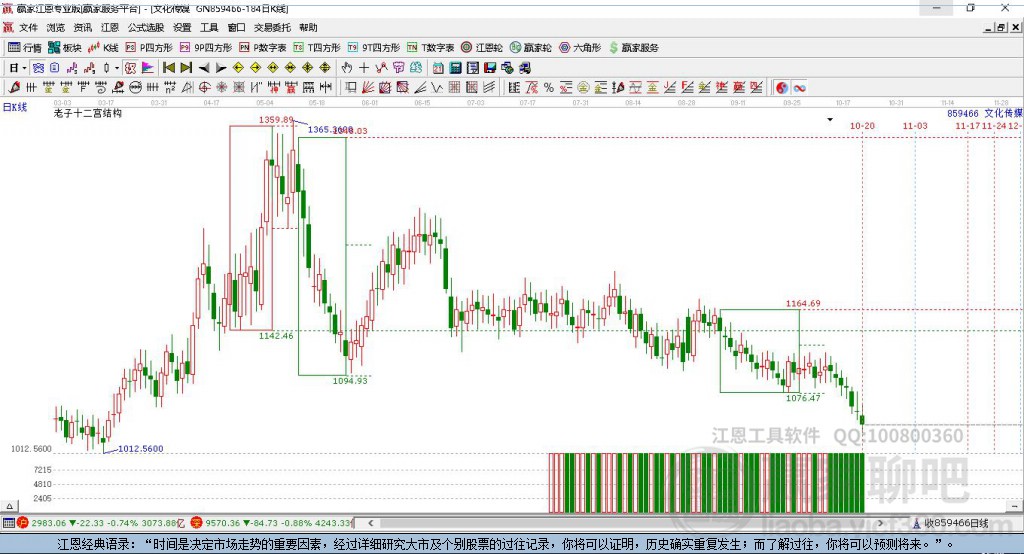
Task: Click the percent sign drawing tool
Action: point(548,87)
